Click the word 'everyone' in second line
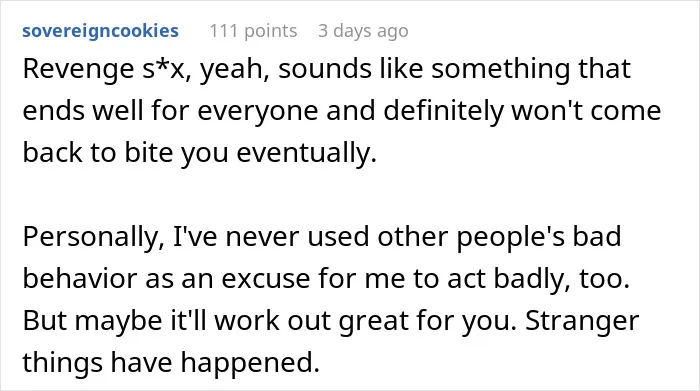 [x=258, y=112]
